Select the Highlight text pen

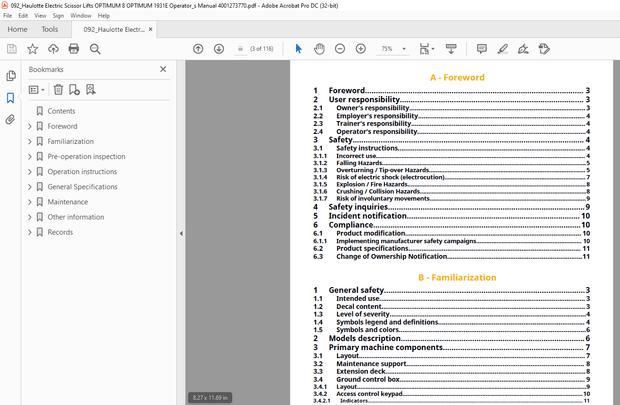(503, 49)
